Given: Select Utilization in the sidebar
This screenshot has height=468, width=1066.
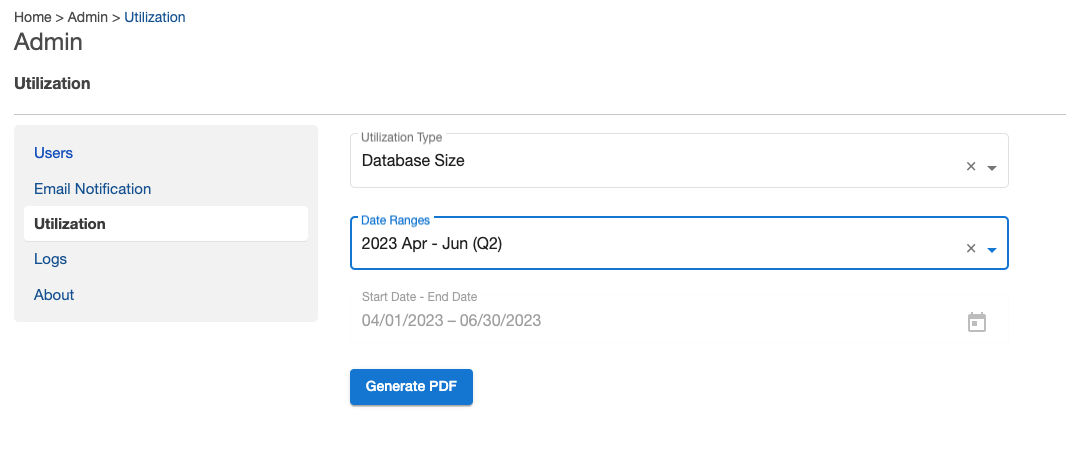Looking at the screenshot, I should point(70,224).
